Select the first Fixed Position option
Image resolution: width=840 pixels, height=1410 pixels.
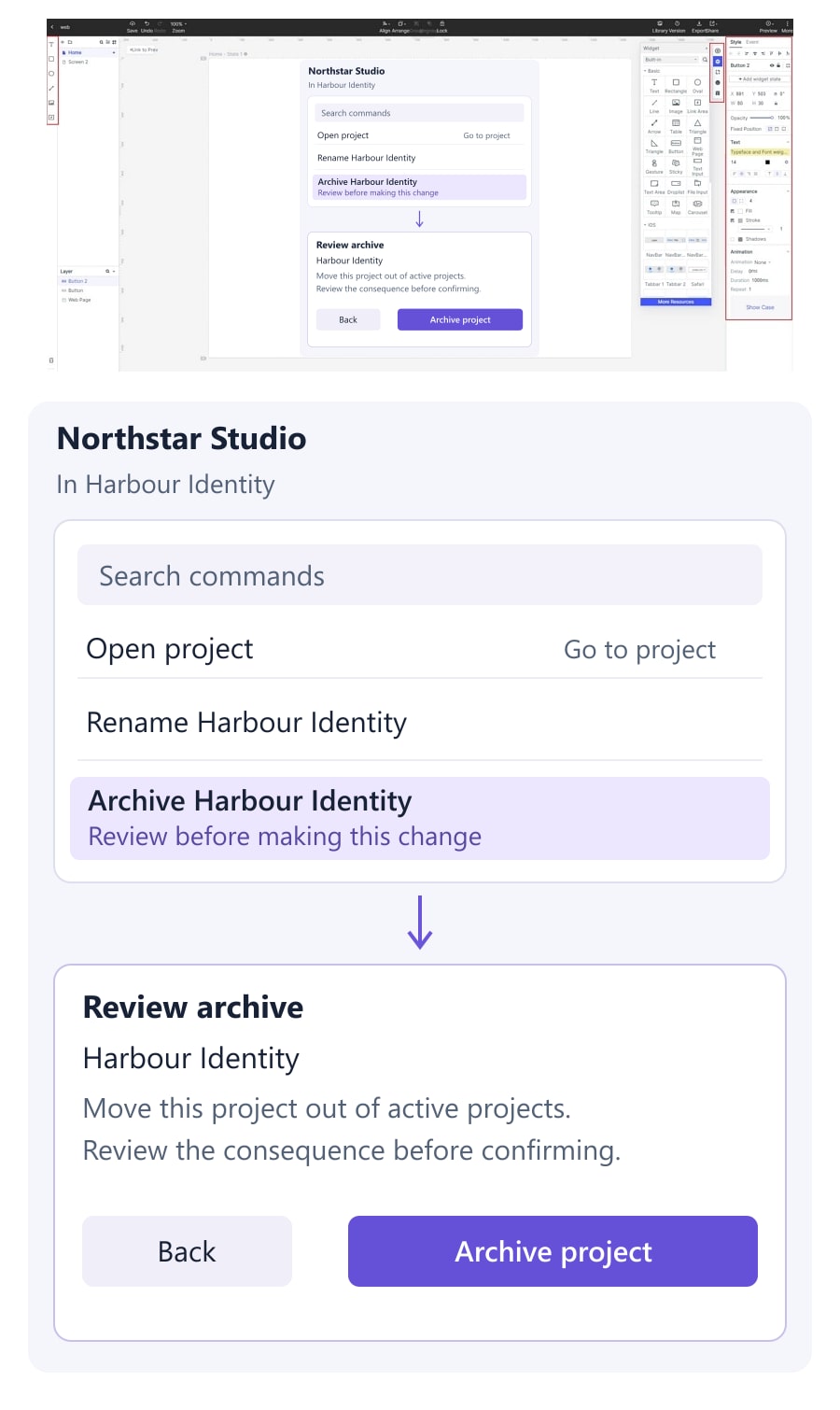pyautogui.click(x=770, y=129)
